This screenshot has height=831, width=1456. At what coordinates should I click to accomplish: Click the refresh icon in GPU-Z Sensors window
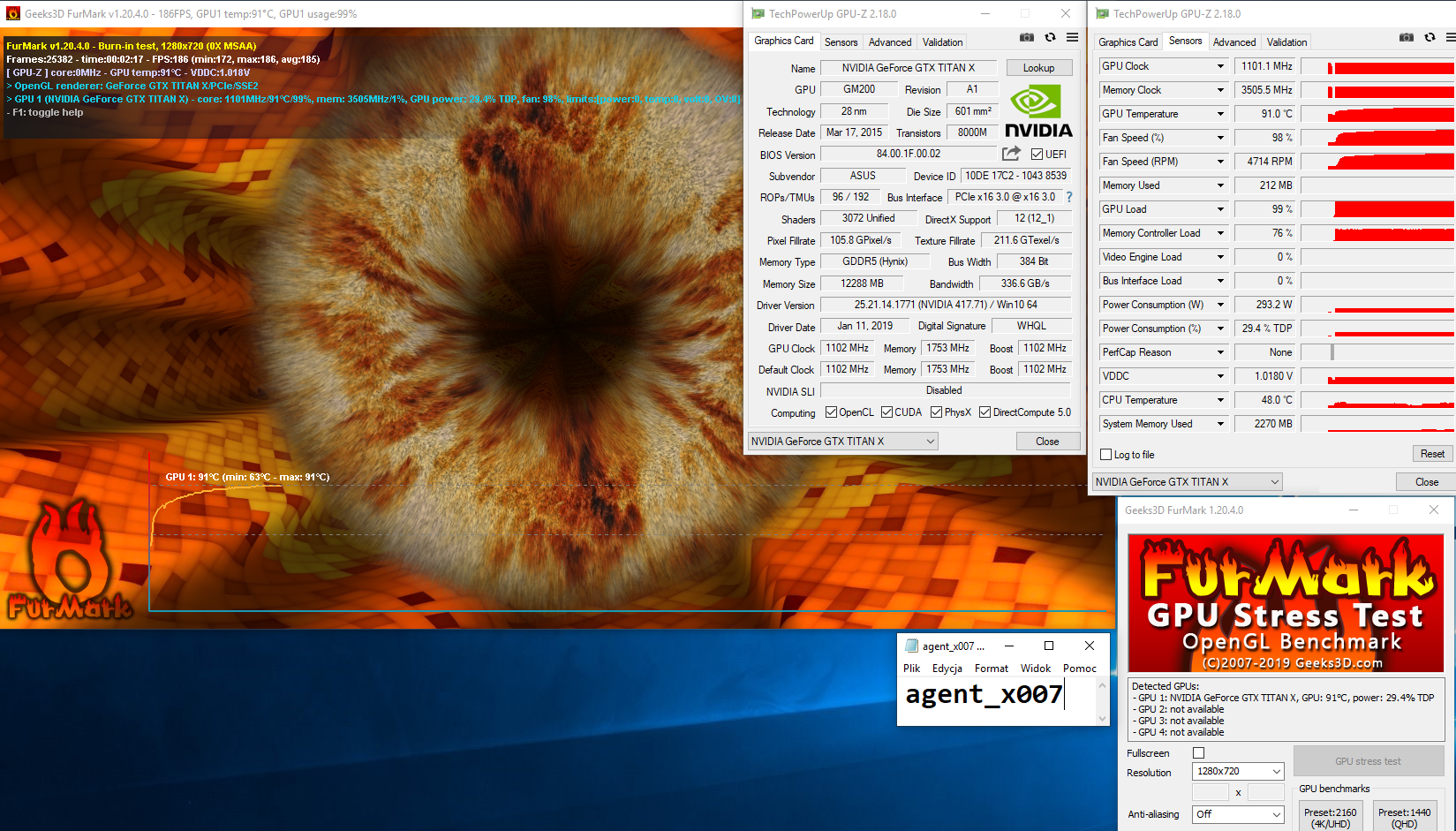click(1430, 38)
